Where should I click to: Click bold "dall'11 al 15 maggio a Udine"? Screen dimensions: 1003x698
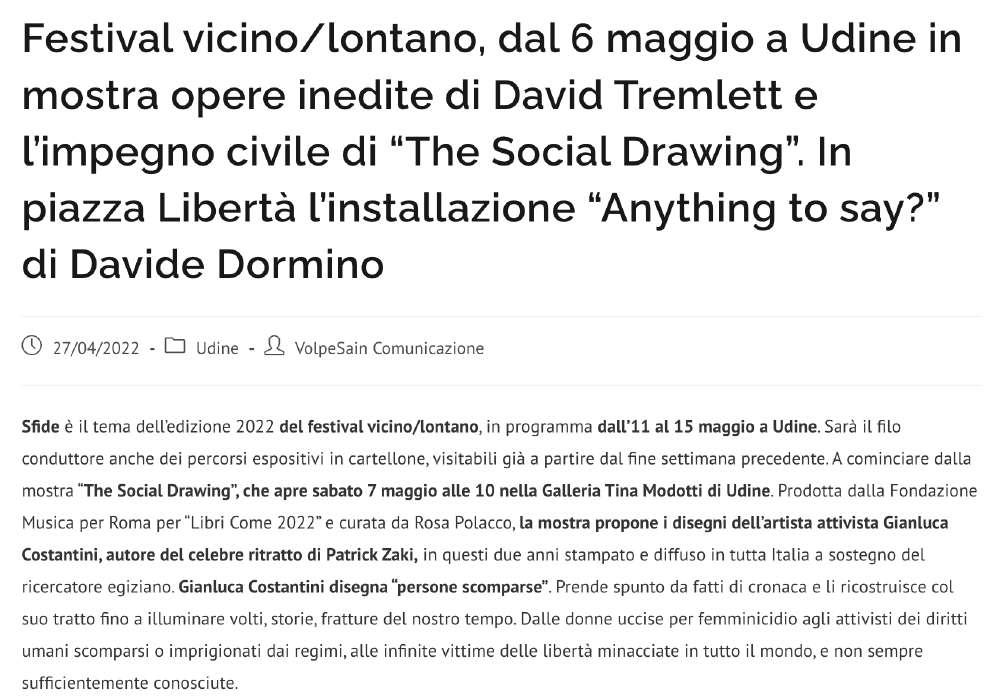pyautogui.click(x=707, y=426)
